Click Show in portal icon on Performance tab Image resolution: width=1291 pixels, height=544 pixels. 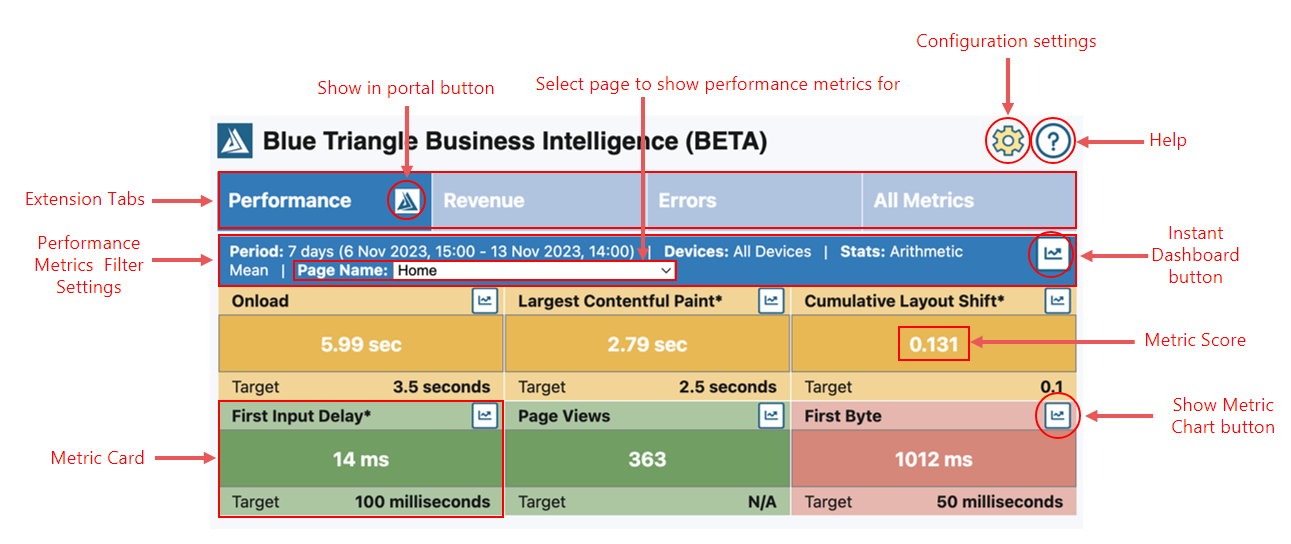pyautogui.click(x=406, y=201)
